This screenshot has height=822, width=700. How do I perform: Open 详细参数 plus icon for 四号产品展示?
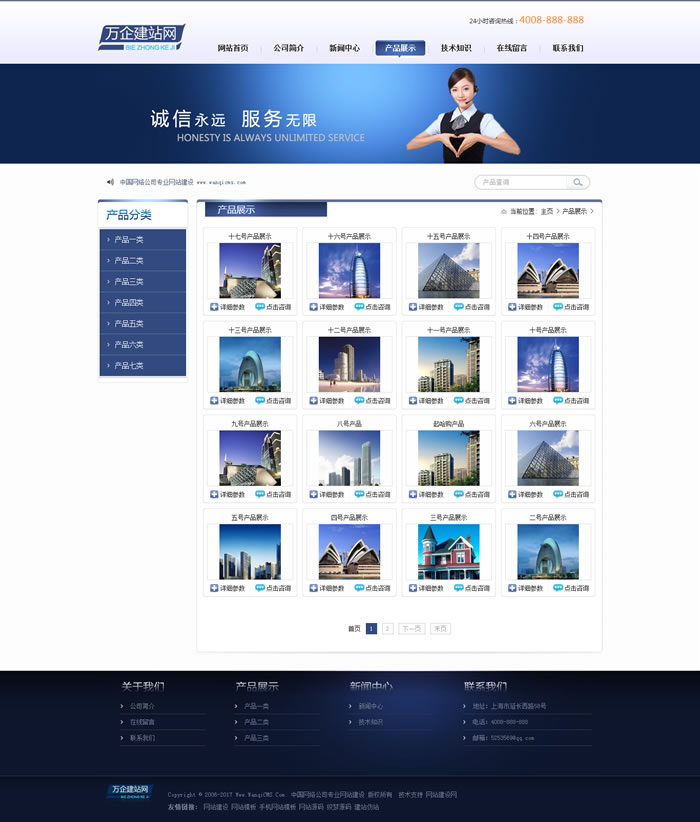click(x=314, y=588)
